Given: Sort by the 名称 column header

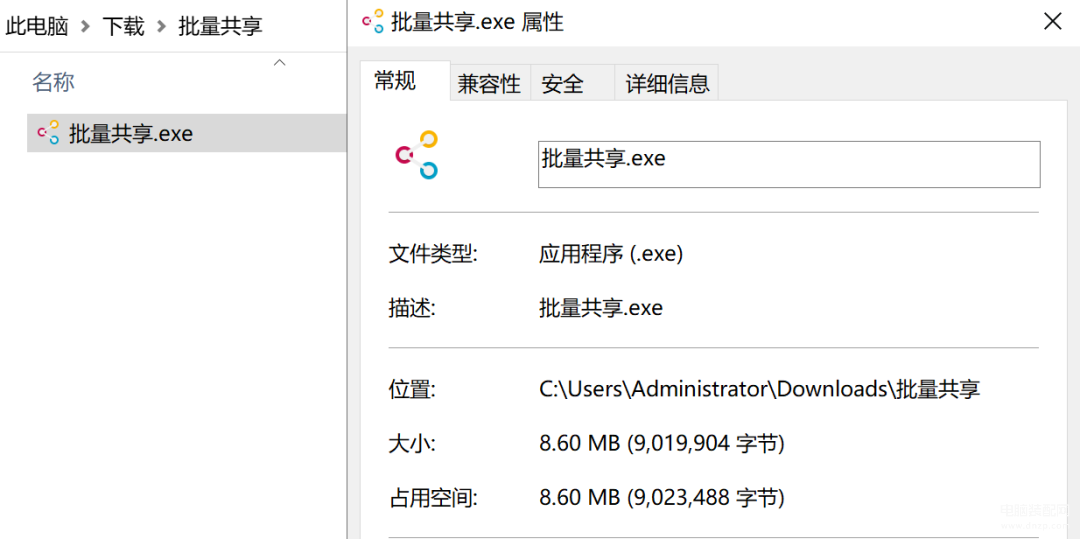Looking at the screenshot, I should pyautogui.click(x=53, y=83).
